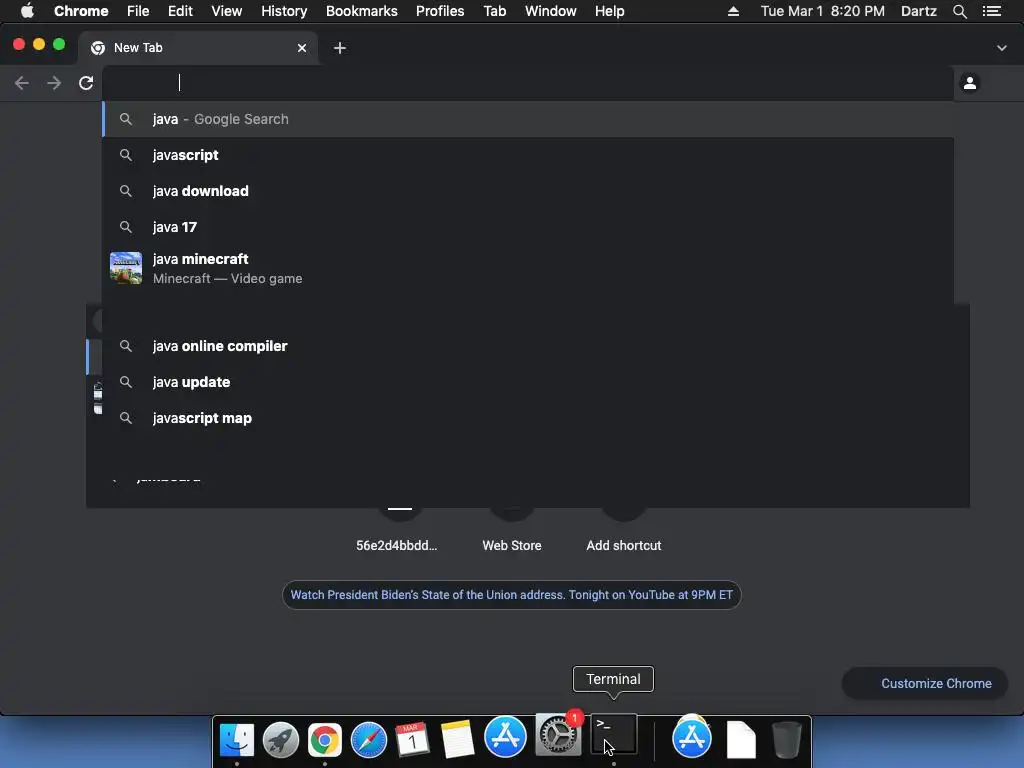
Task: Choose the "javascript" suggestion
Action: pos(528,155)
